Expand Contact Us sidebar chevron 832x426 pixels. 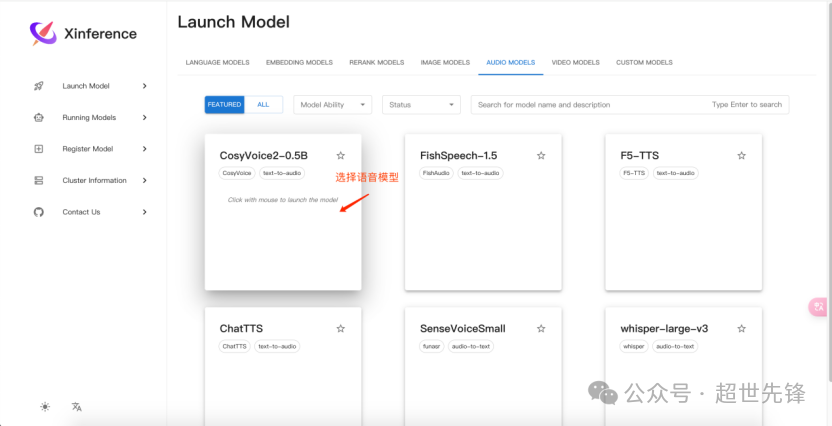click(x=144, y=212)
